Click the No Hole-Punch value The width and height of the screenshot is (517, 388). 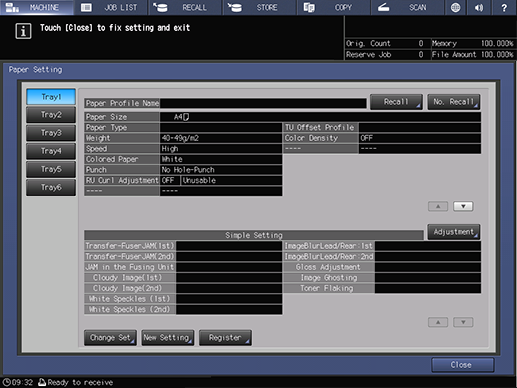coord(221,170)
